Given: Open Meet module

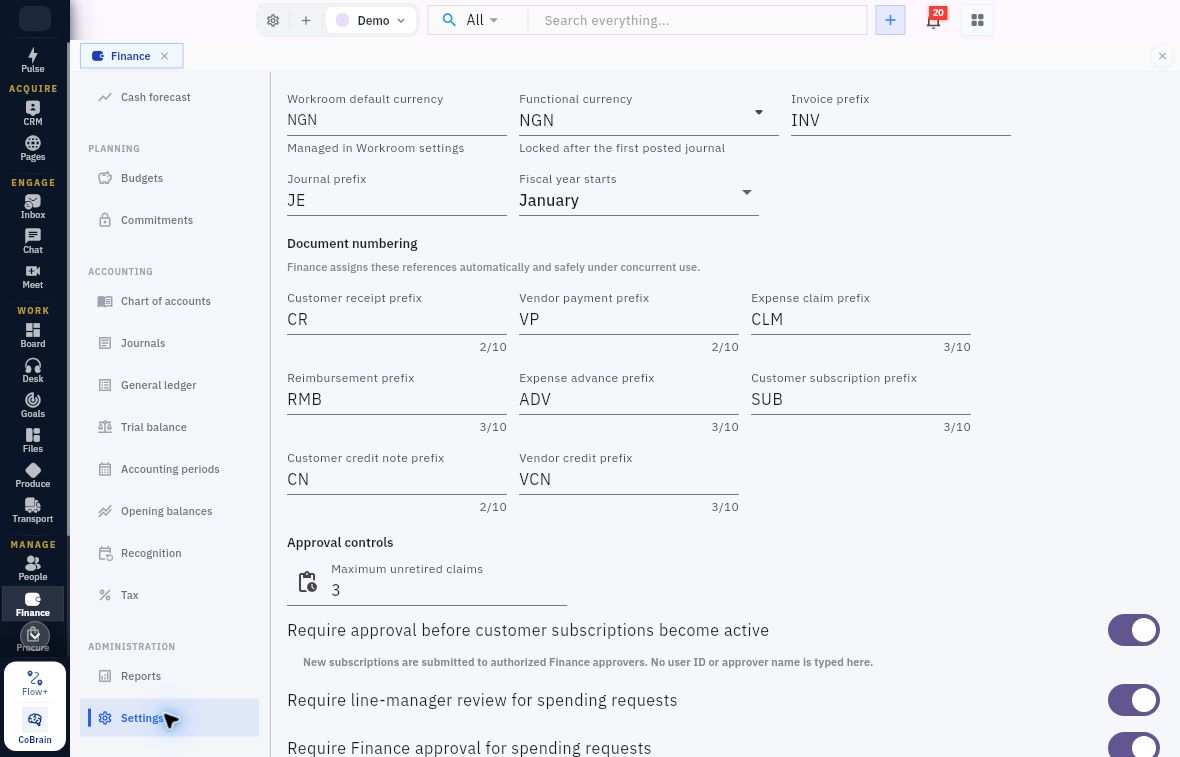Looking at the screenshot, I should click(32, 276).
